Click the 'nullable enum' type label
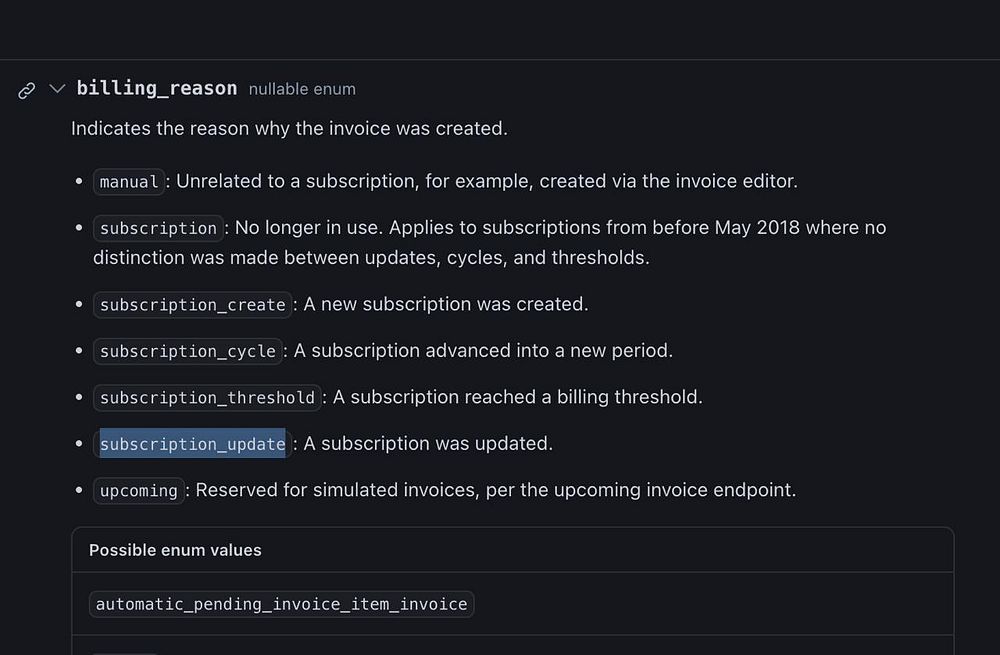This screenshot has height=655, width=1000. coord(302,89)
